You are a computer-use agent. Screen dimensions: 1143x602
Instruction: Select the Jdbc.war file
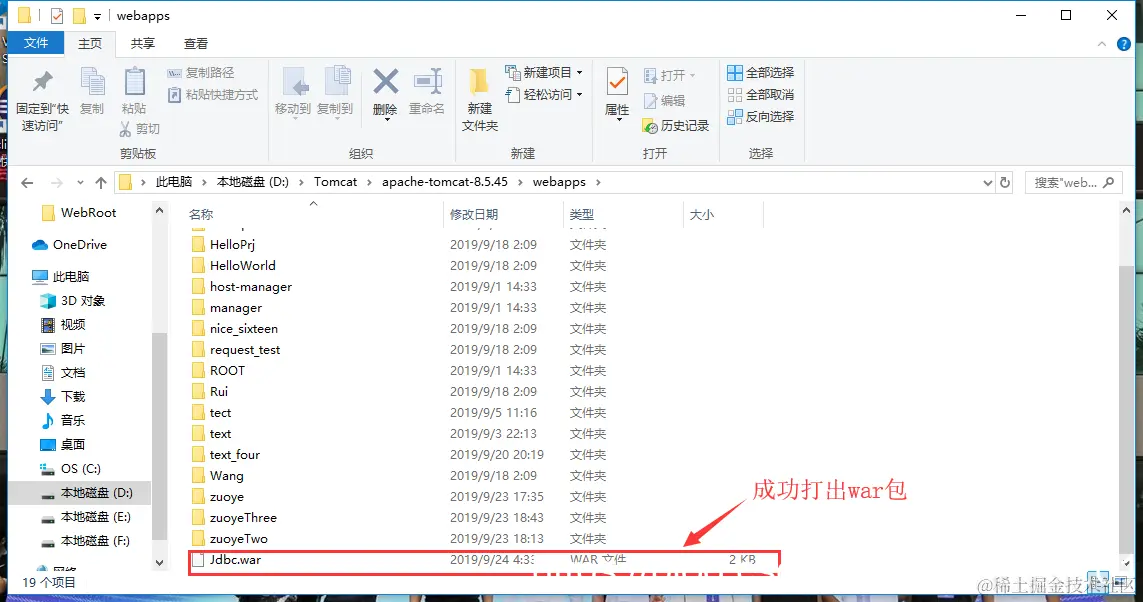tap(237, 560)
